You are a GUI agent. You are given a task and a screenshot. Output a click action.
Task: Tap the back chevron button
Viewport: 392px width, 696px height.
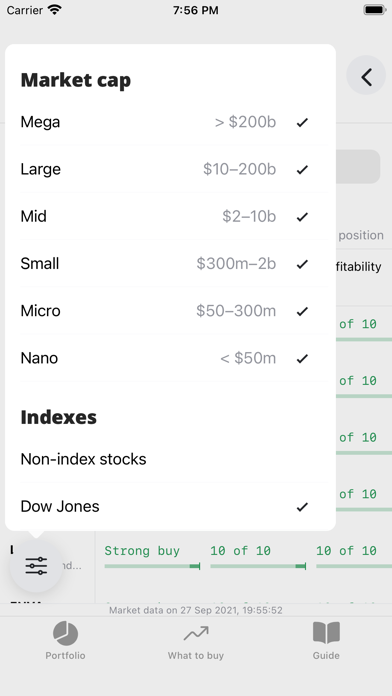tap(366, 77)
